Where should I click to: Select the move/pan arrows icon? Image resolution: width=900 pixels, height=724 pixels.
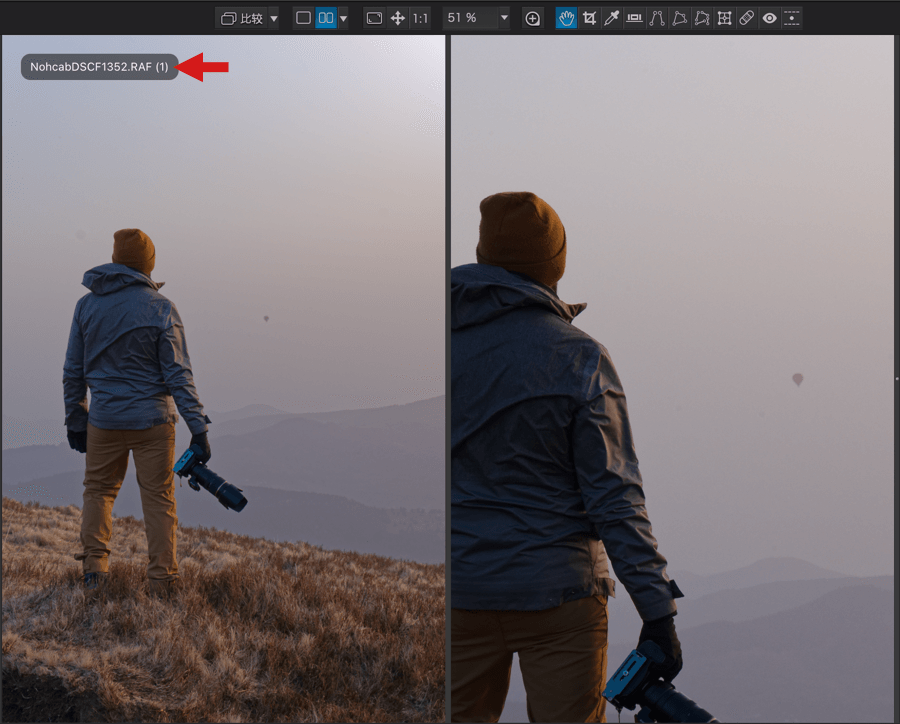(x=398, y=18)
